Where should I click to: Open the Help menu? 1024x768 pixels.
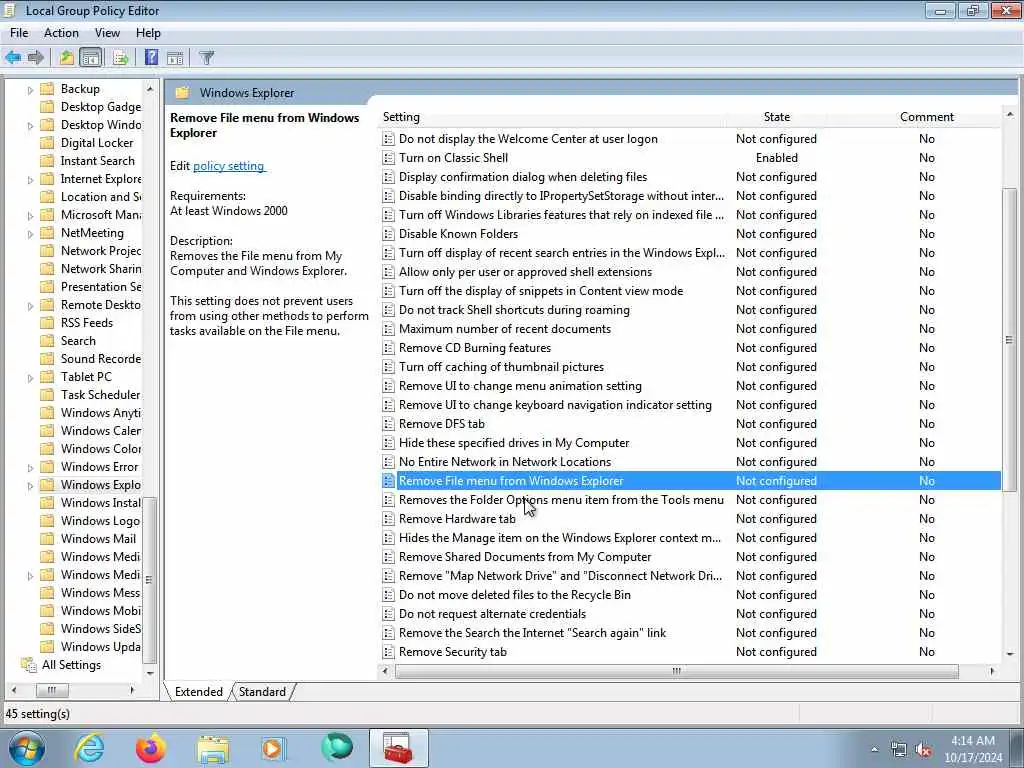click(148, 33)
